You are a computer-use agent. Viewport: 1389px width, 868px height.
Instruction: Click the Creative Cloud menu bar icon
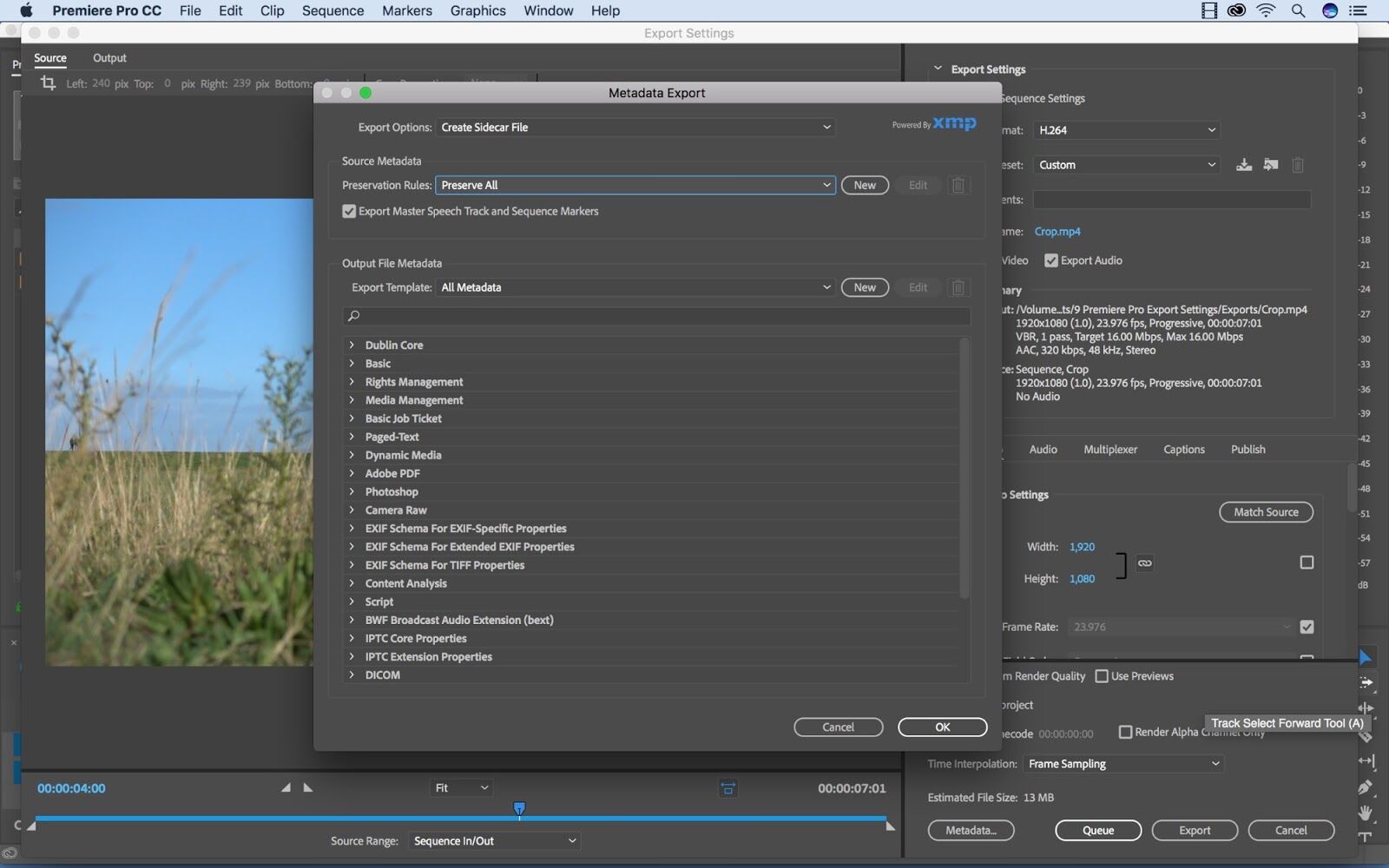[1237, 10]
